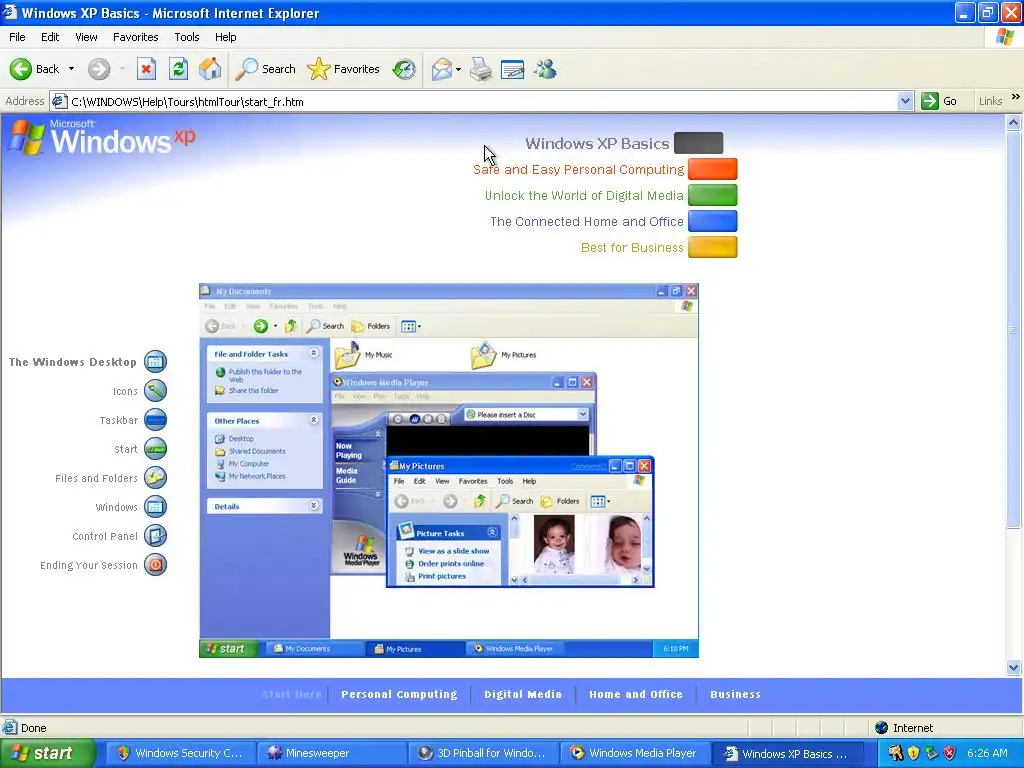Screen dimensions: 1024x768
Task: Switch to Business bottom tab
Action: [735, 694]
